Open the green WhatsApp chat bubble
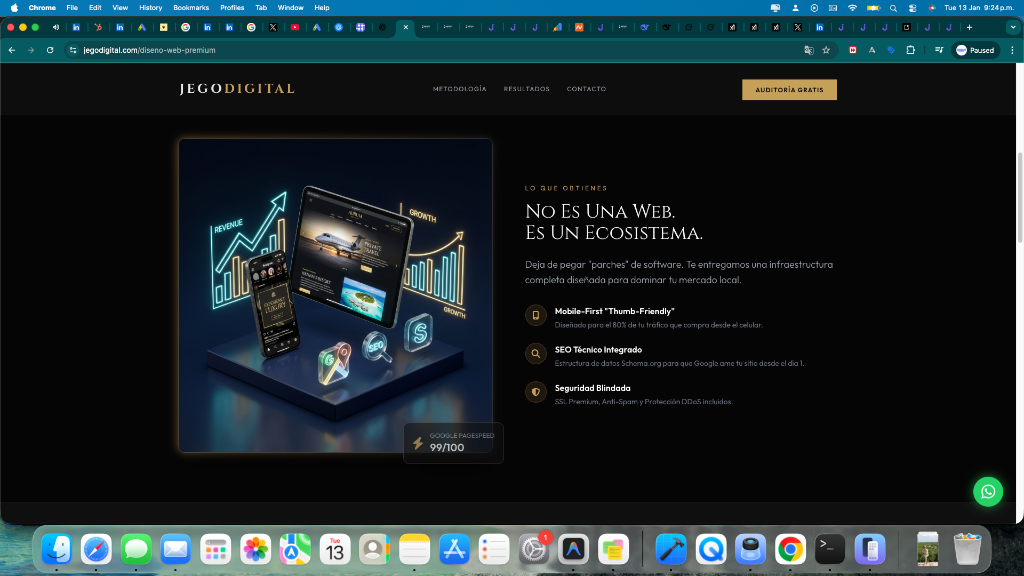The image size is (1024, 576). tap(988, 491)
